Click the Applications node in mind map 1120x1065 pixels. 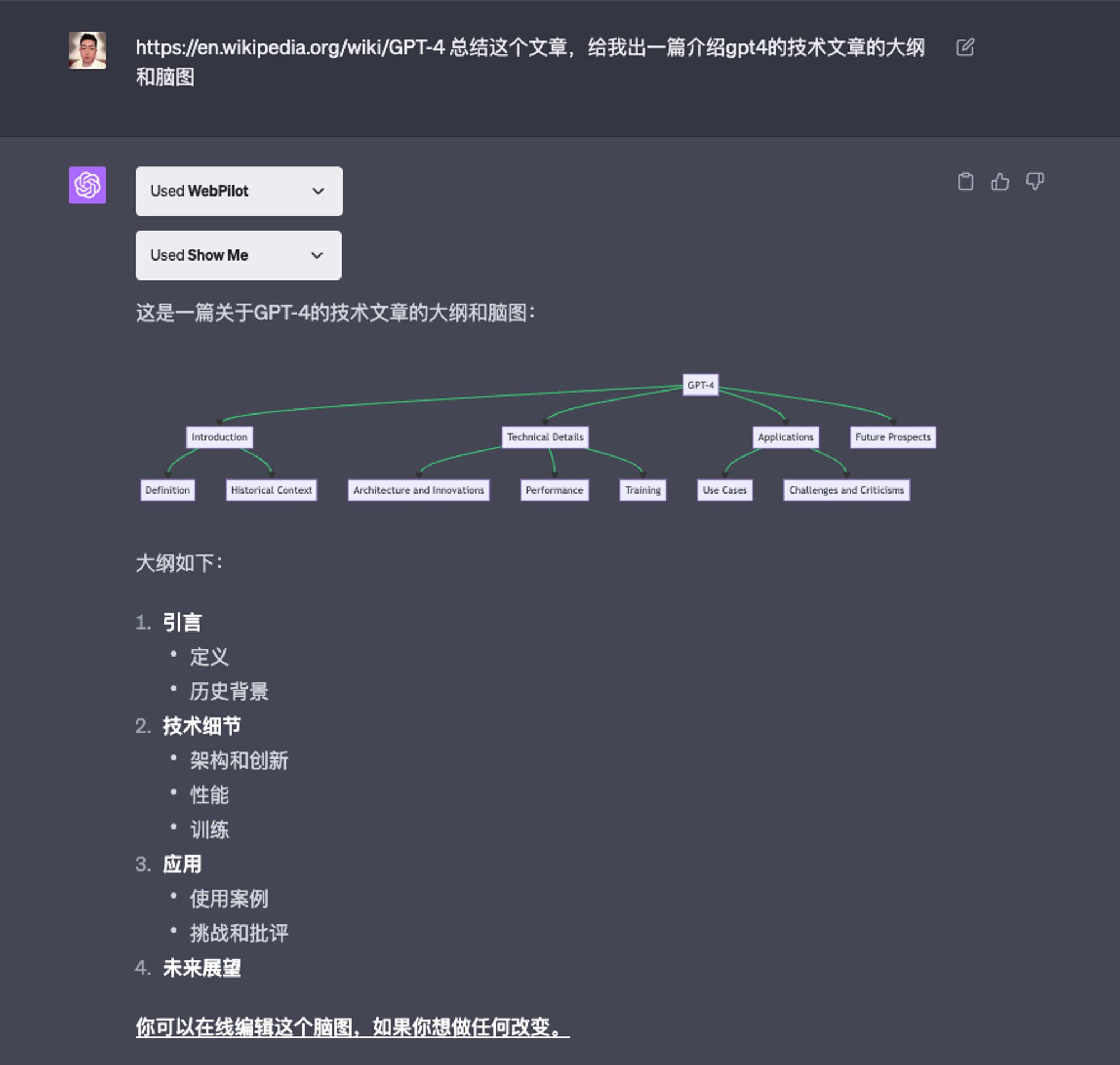785,437
